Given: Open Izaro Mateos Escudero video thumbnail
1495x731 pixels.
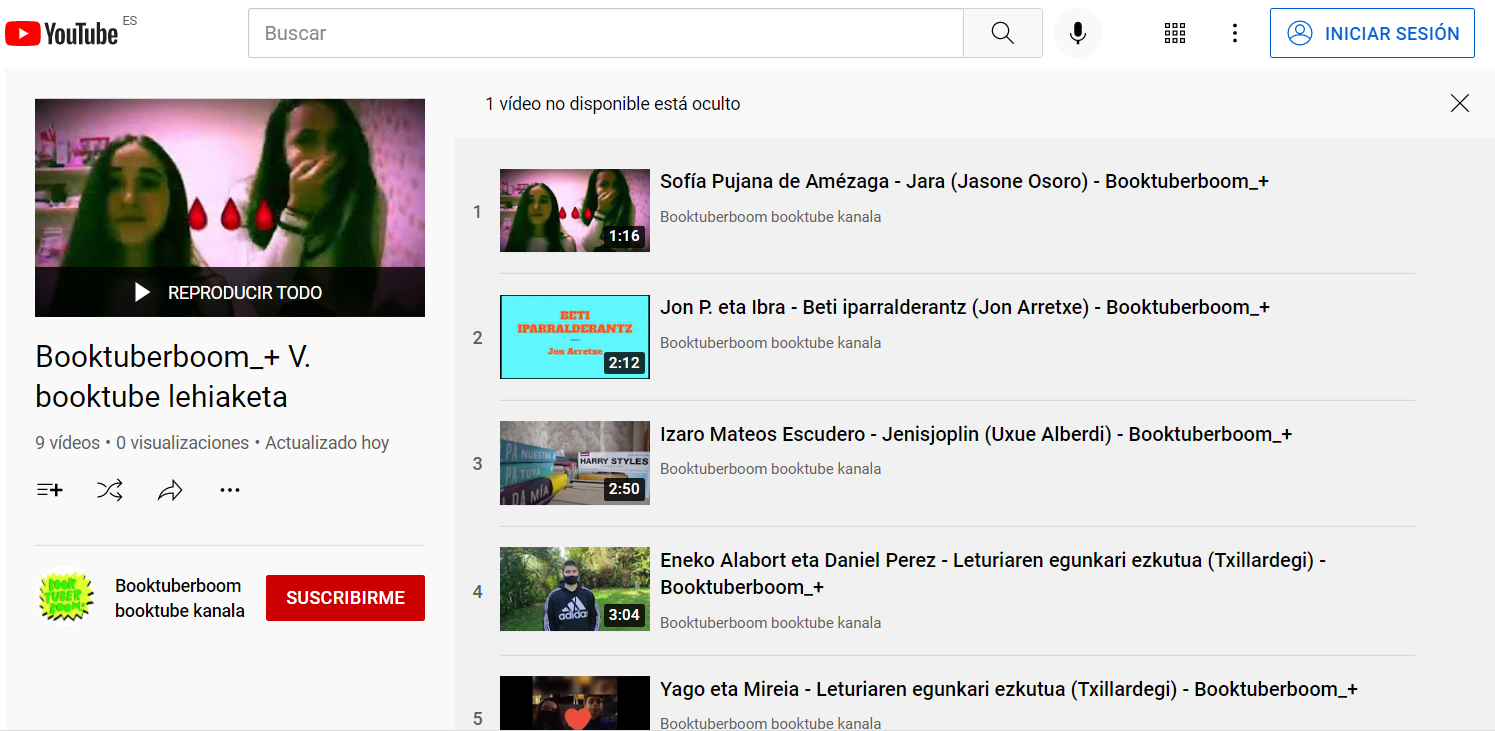Looking at the screenshot, I should coord(575,463).
